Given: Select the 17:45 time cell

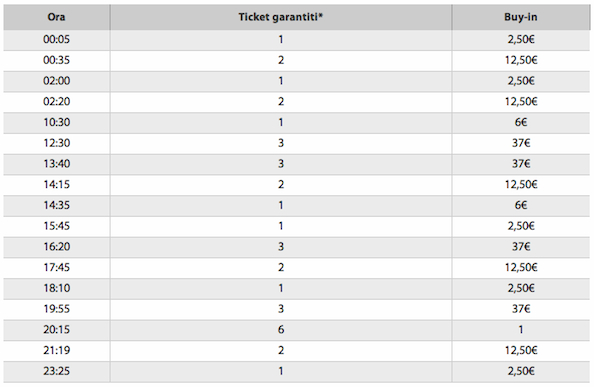Looking at the screenshot, I should click(56, 267).
